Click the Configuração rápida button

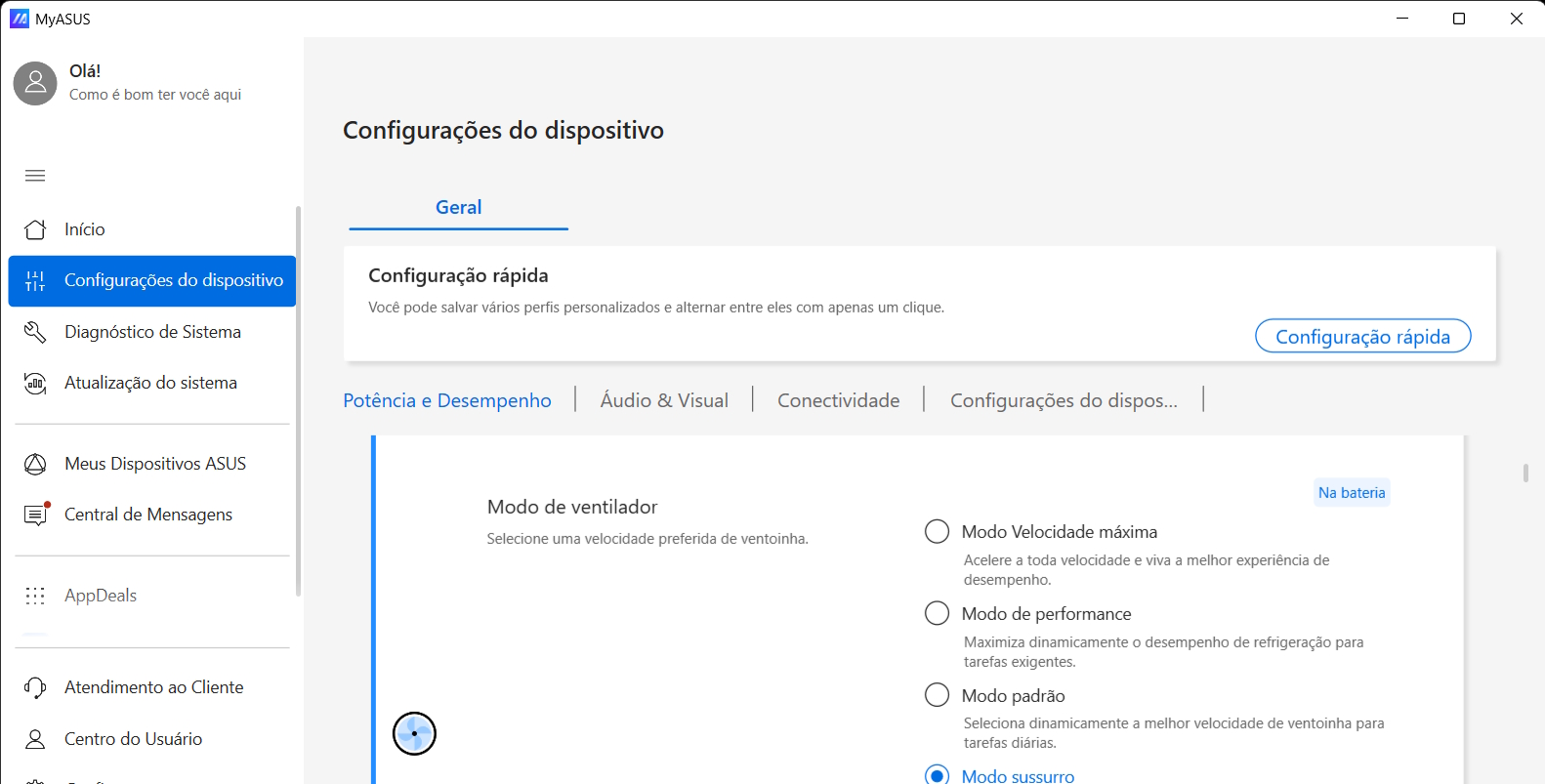click(x=1362, y=336)
